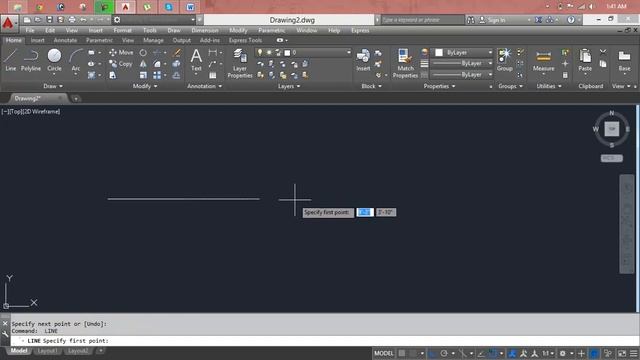Switch to the Manage ribbon tab
The image size is (640, 360).
[153, 40]
